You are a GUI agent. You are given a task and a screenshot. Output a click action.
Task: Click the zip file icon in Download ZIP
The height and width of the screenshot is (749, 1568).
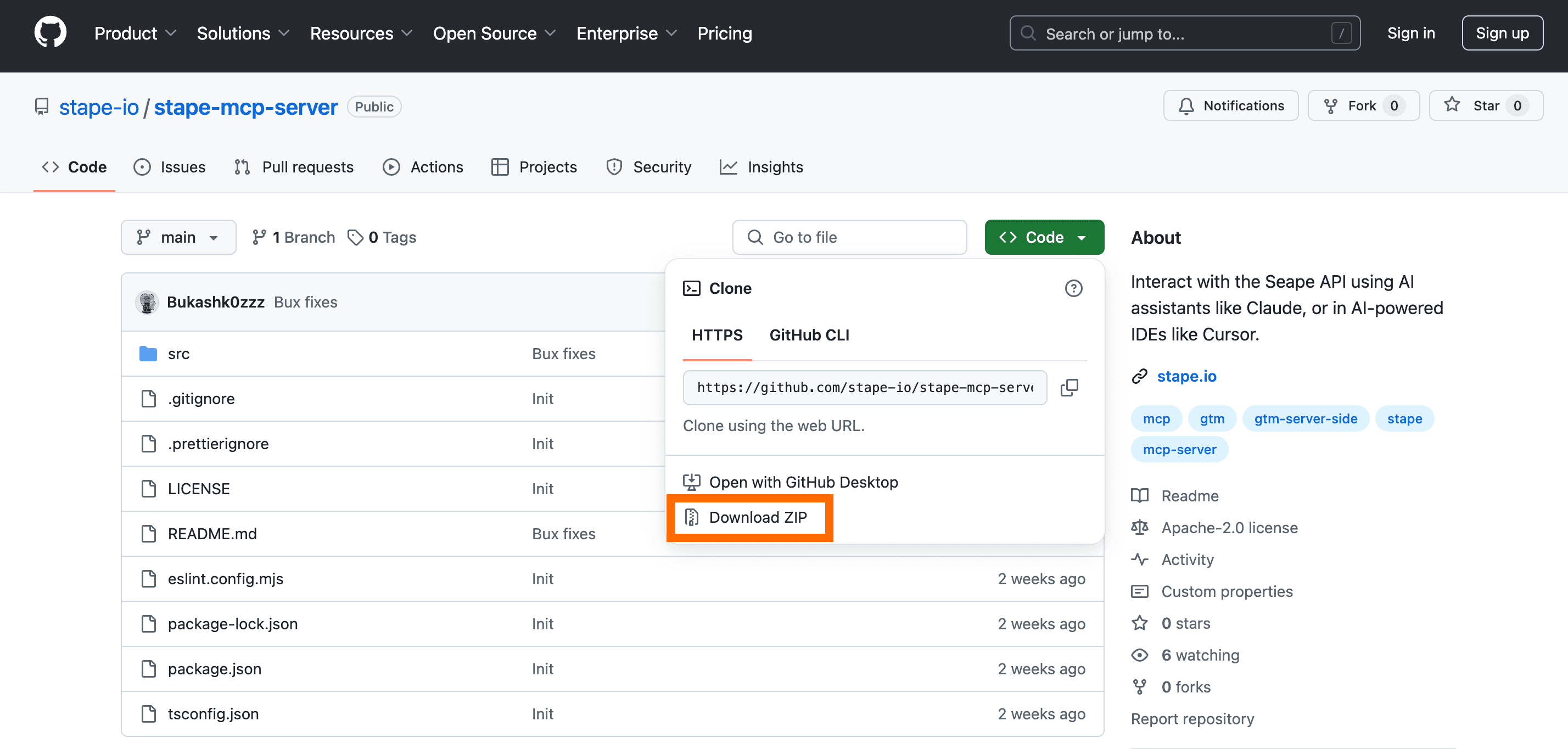pos(691,517)
